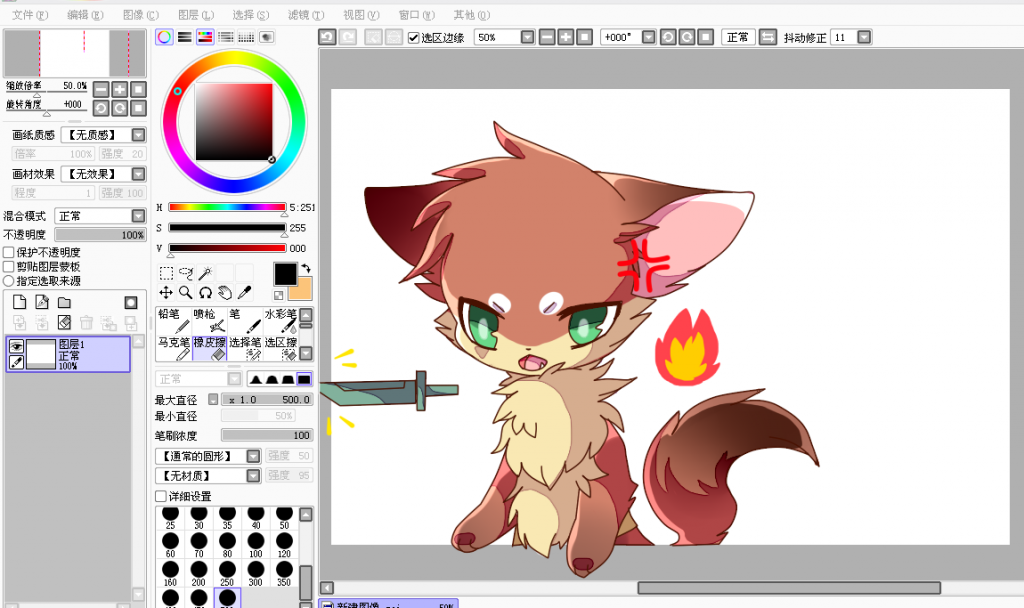Create a new normal layer
The image size is (1024, 608).
(20, 302)
